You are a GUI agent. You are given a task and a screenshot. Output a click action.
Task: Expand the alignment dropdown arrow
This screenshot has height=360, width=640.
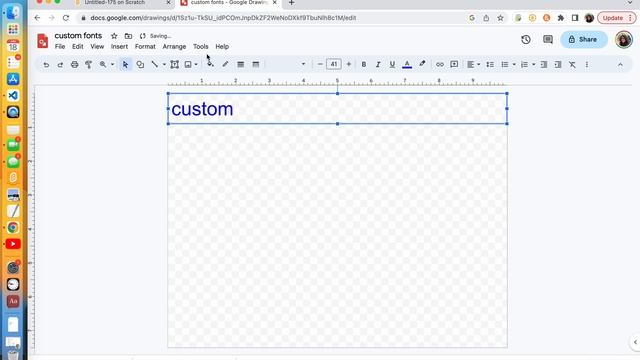click(478, 64)
